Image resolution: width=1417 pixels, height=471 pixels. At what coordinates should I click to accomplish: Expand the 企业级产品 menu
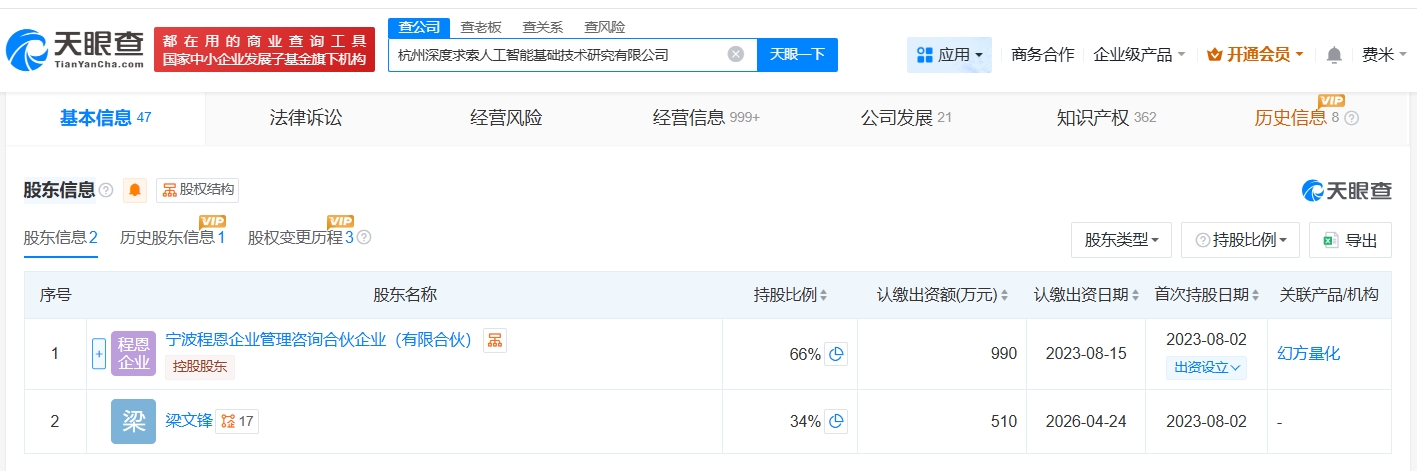(x=1139, y=55)
